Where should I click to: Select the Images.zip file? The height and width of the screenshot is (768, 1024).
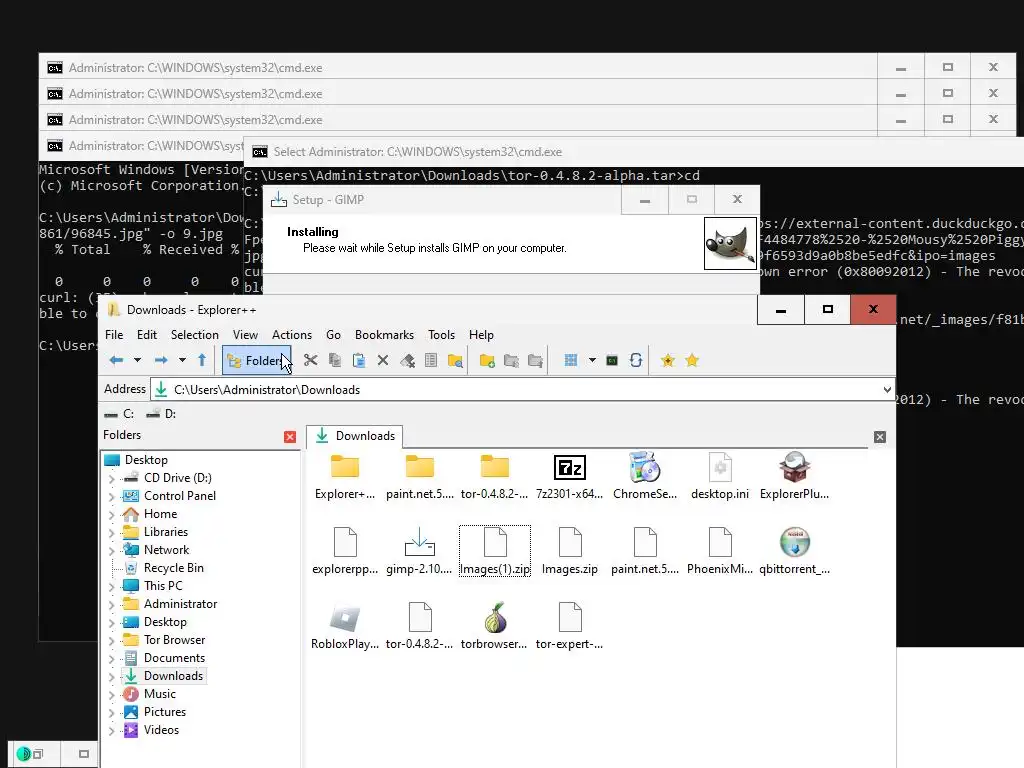click(569, 551)
